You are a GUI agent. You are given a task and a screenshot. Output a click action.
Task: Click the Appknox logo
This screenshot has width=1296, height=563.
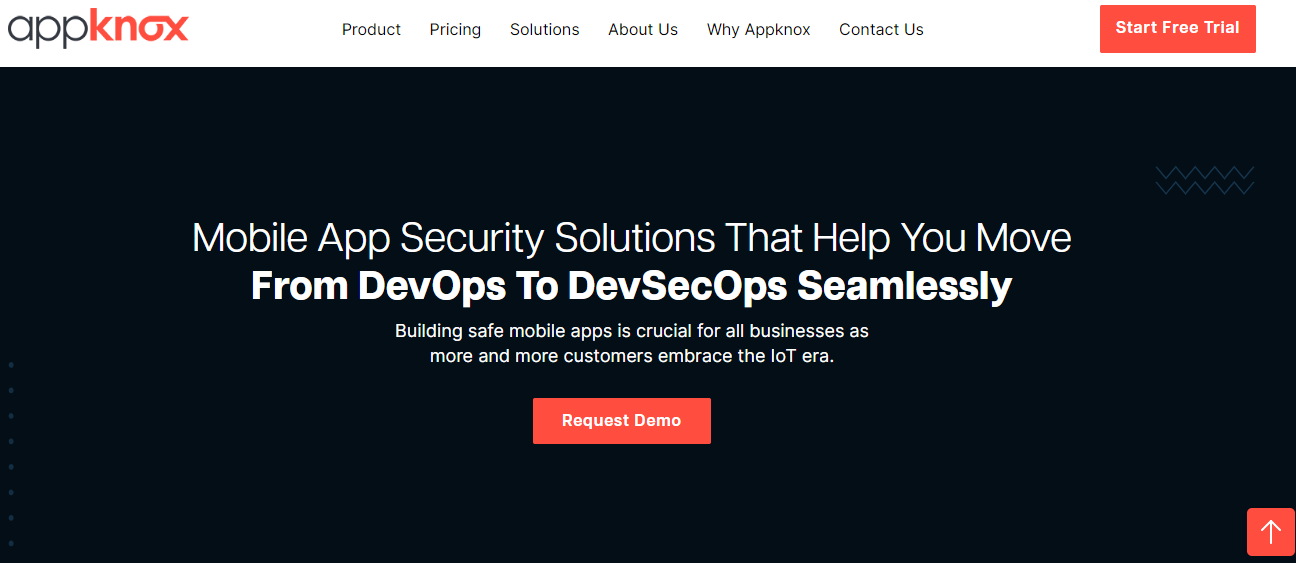(98, 28)
